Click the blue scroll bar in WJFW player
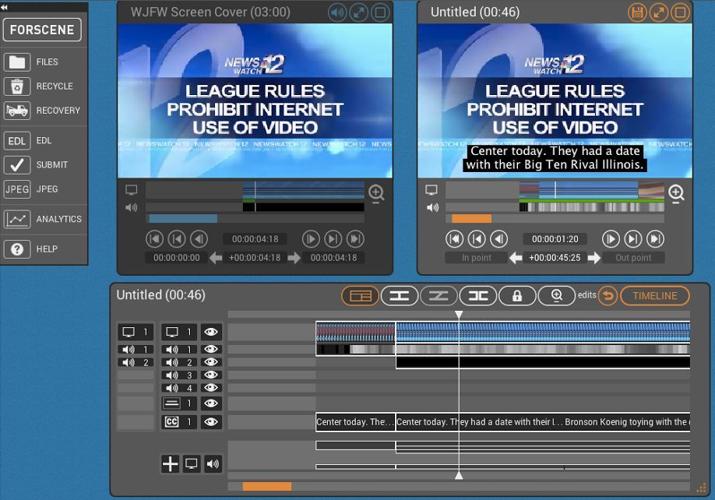This screenshot has width=715, height=500. tap(183, 219)
